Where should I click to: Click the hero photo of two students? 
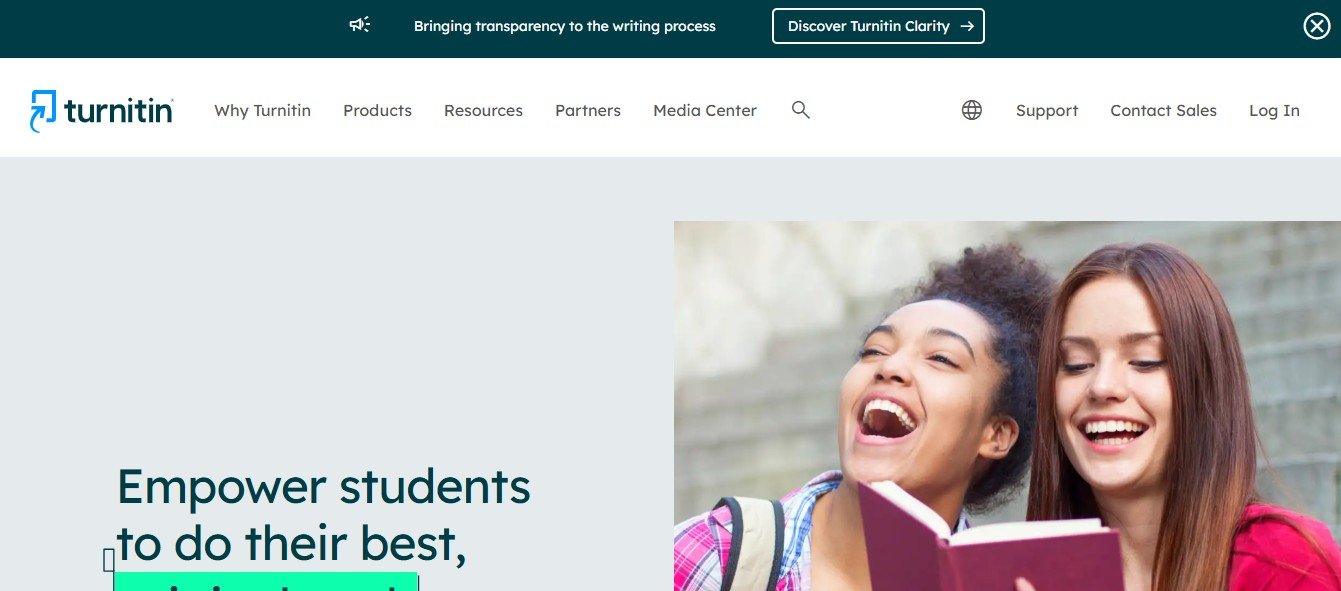1007,406
